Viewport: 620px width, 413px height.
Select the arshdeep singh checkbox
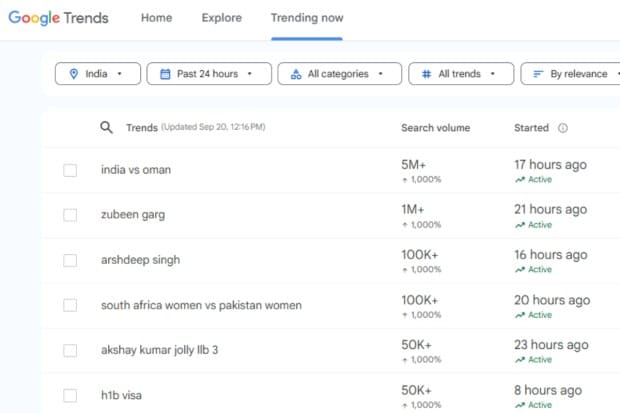(x=70, y=260)
